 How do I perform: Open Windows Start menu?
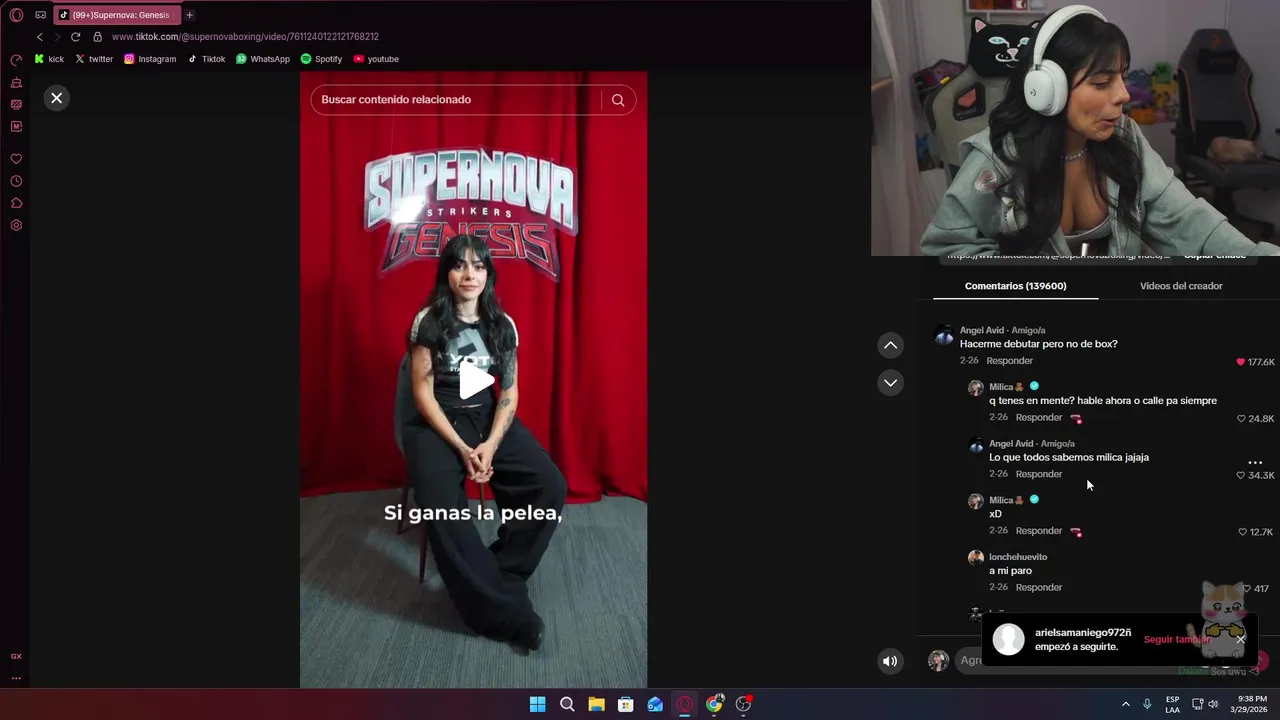537,704
